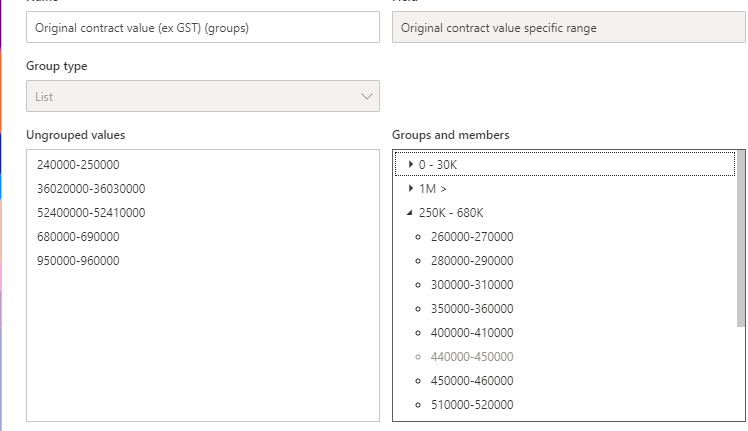Select ungrouped value 680000-690000

[78, 237]
